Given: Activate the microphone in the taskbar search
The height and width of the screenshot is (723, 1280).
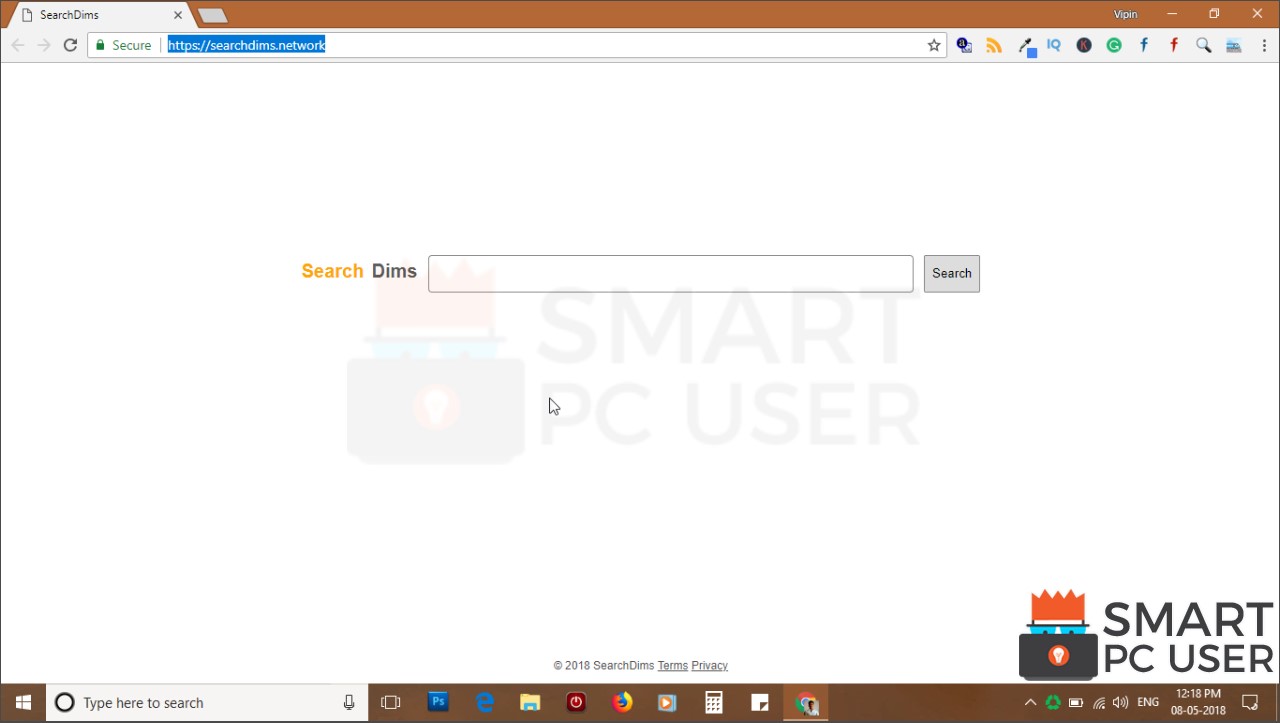Looking at the screenshot, I should point(348,702).
